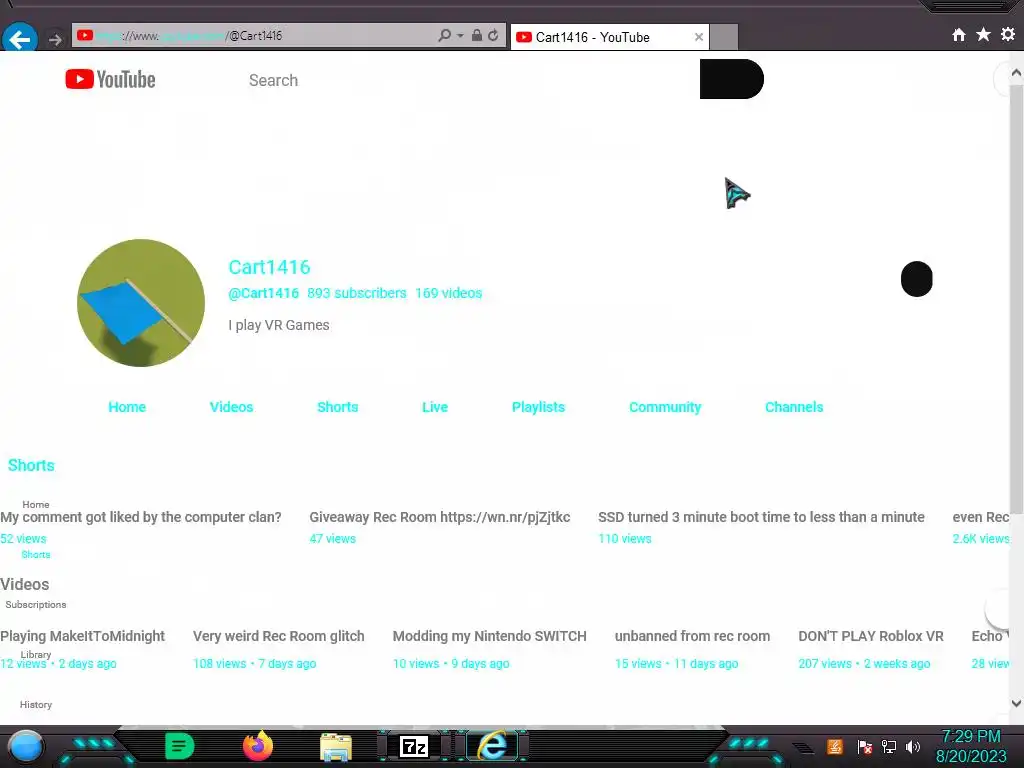Click the browser Home icon
Screen dimensions: 1024x768
click(959, 35)
